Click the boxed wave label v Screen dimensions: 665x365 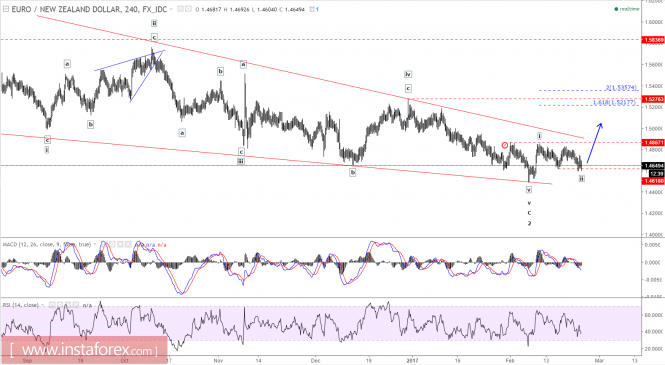tap(529, 190)
